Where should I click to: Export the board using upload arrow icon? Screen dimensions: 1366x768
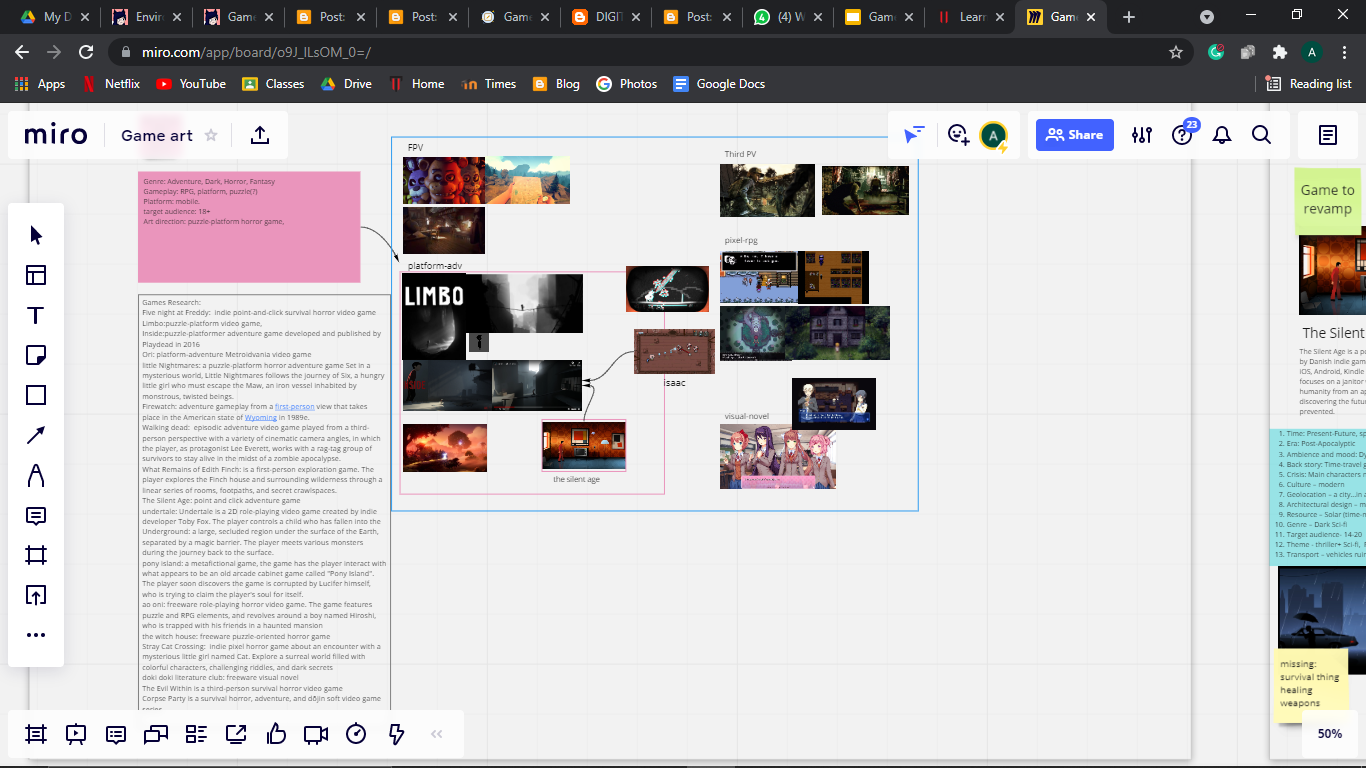point(259,135)
